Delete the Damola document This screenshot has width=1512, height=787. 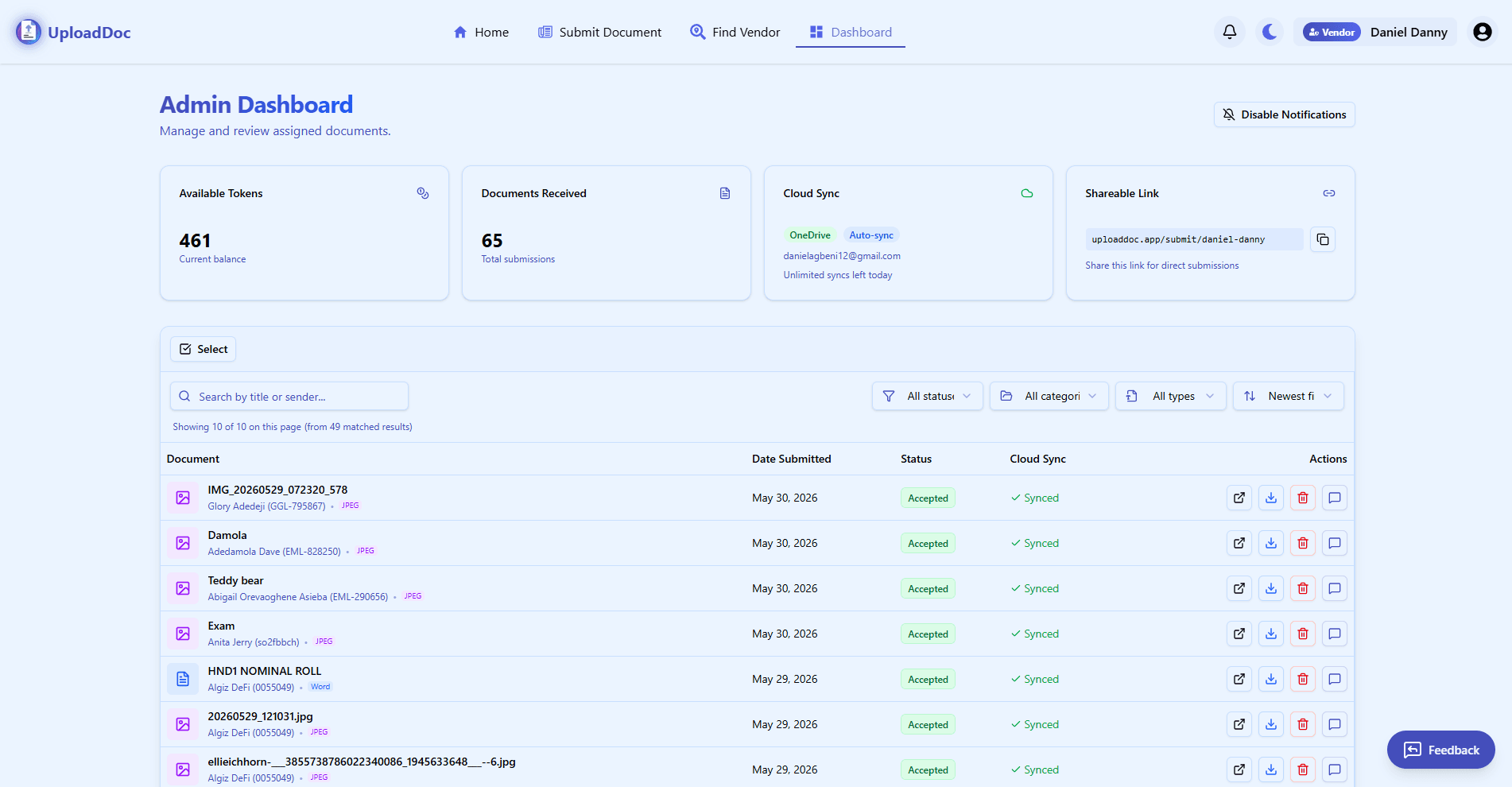pos(1303,543)
